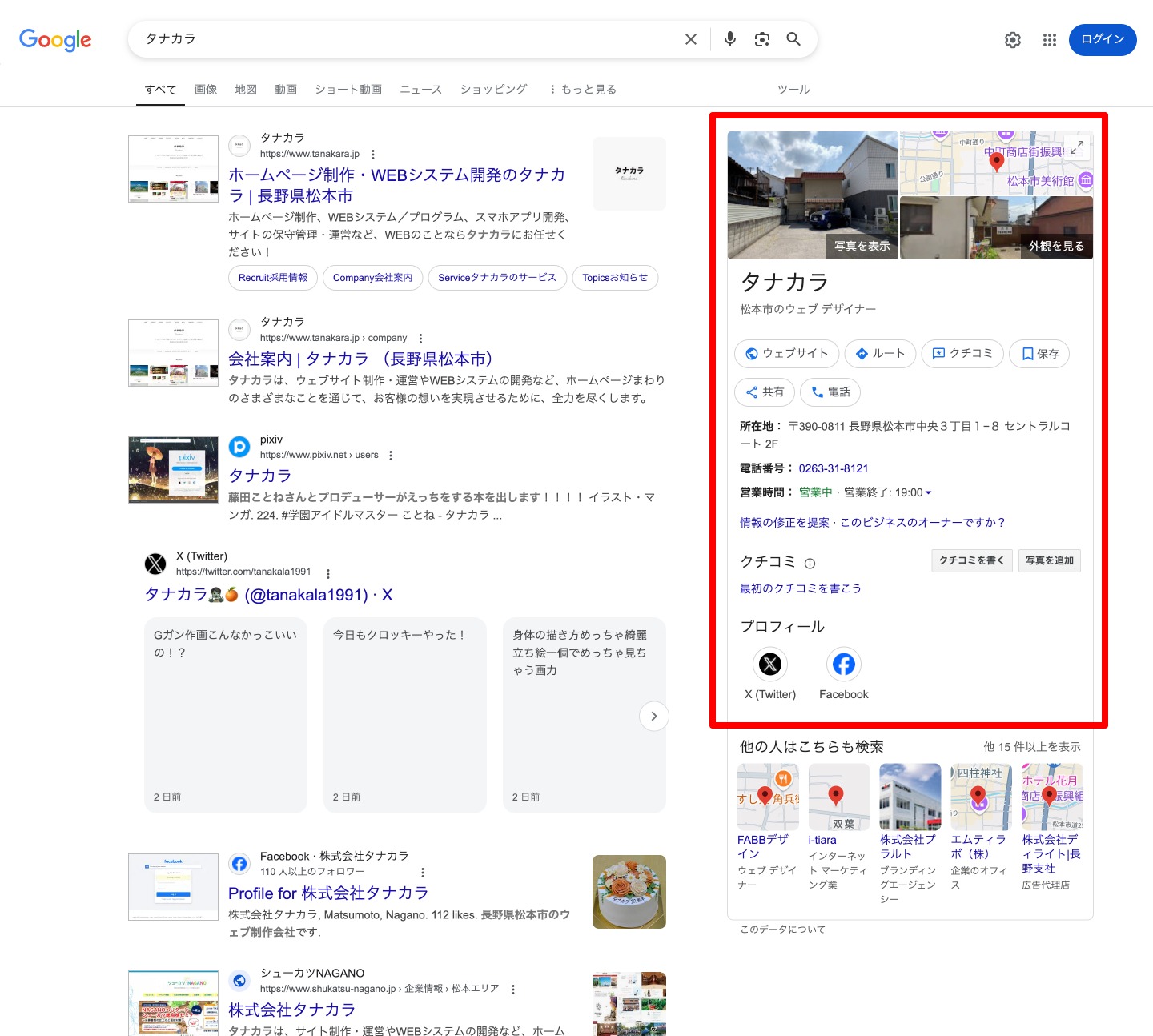Screen dimensions: 1153x1036
Task: Open Google Lens image search icon
Action: (x=762, y=39)
